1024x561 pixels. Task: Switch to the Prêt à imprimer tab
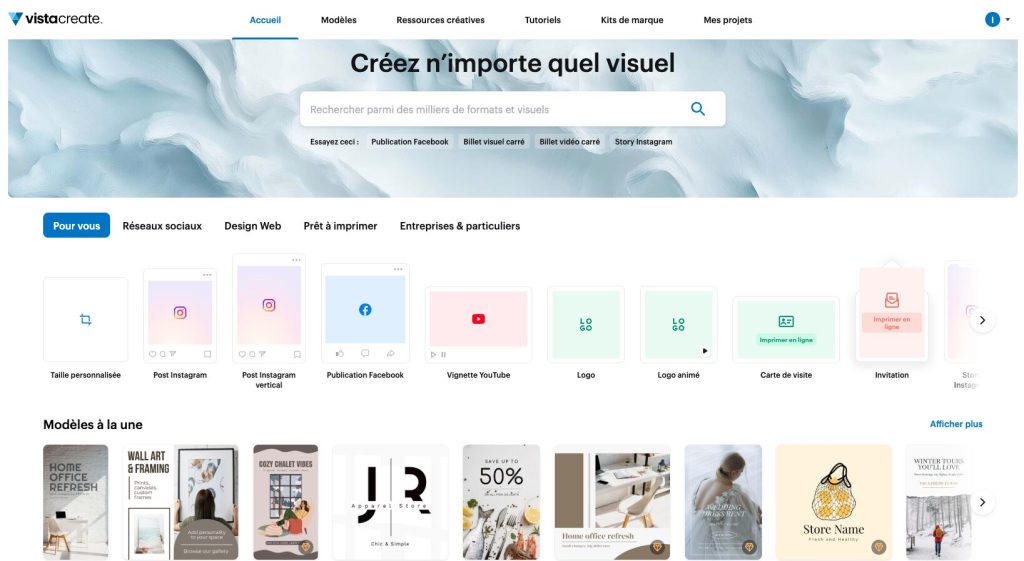340,226
